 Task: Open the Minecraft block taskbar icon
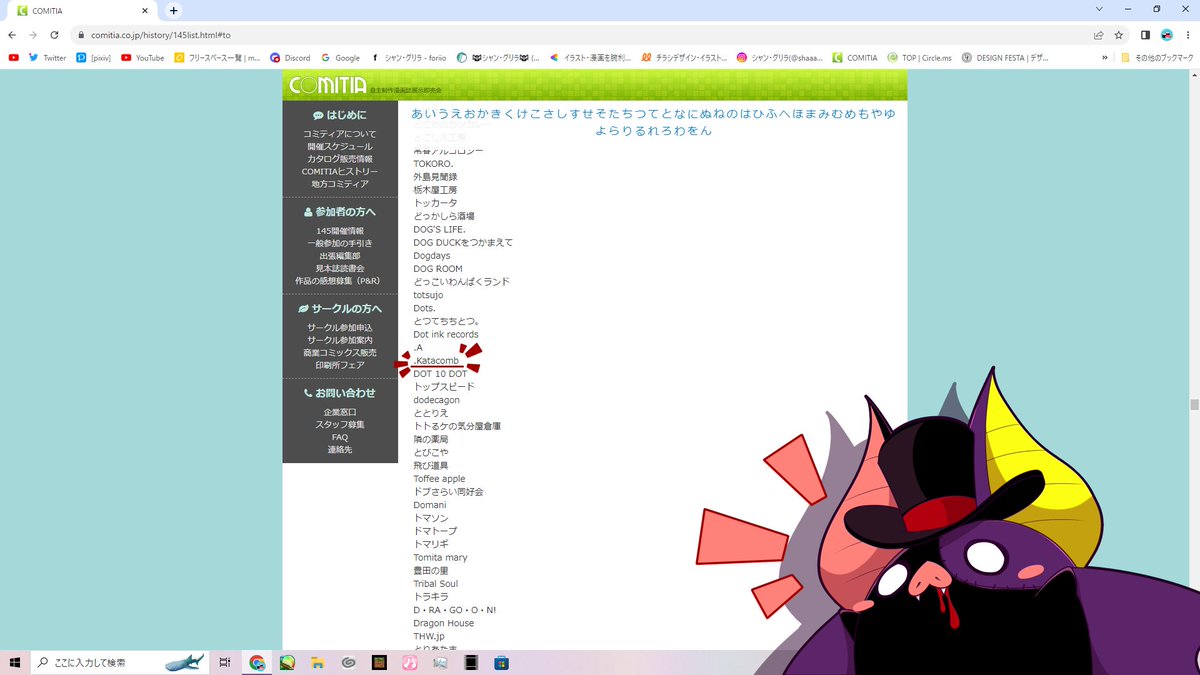point(379,662)
